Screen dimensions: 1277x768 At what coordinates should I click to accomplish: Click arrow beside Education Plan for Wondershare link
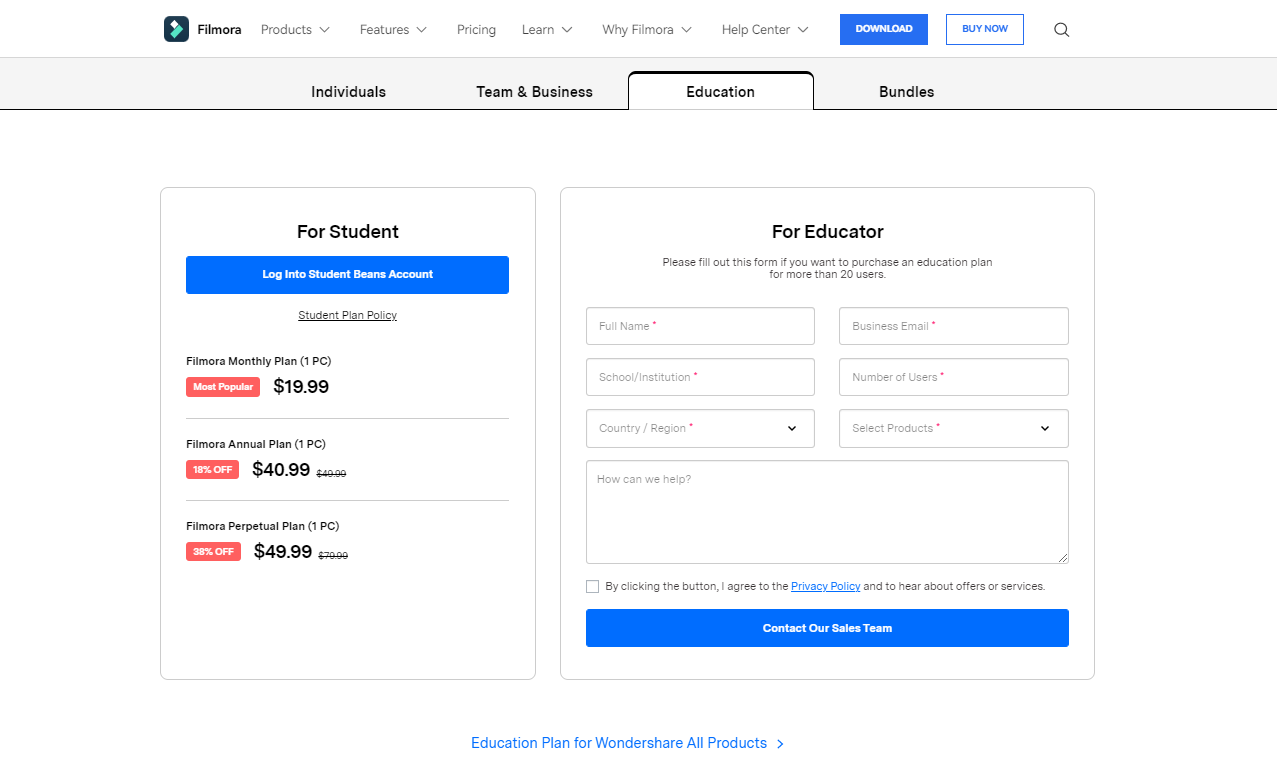pyautogui.click(x=780, y=744)
